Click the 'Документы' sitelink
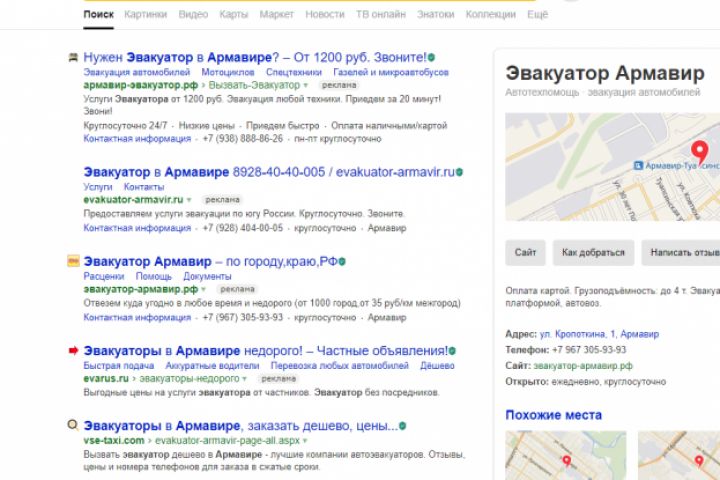This screenshot has height=480, width=720. point(207,277)
